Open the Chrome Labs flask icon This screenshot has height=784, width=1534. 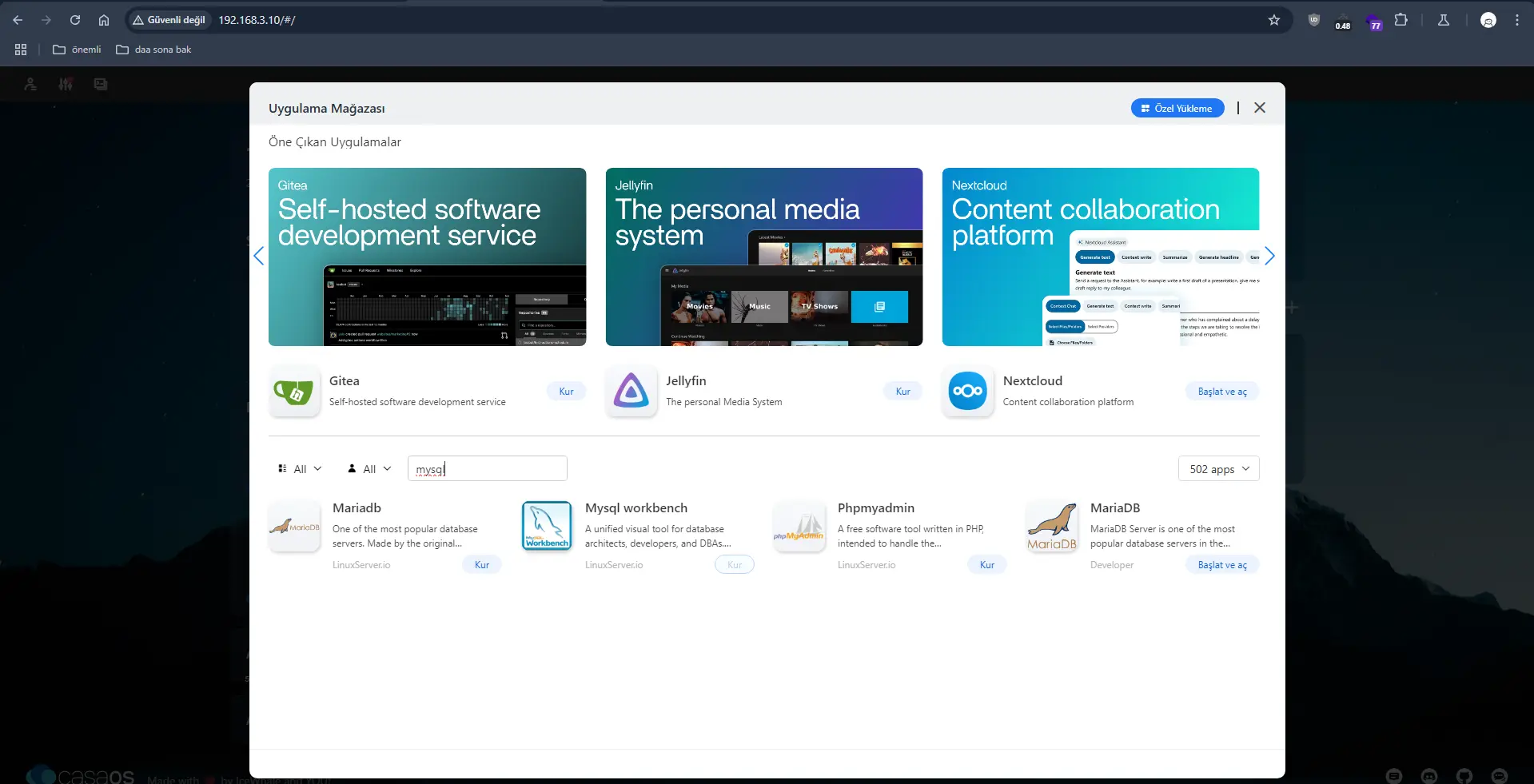click(1444, 20)
